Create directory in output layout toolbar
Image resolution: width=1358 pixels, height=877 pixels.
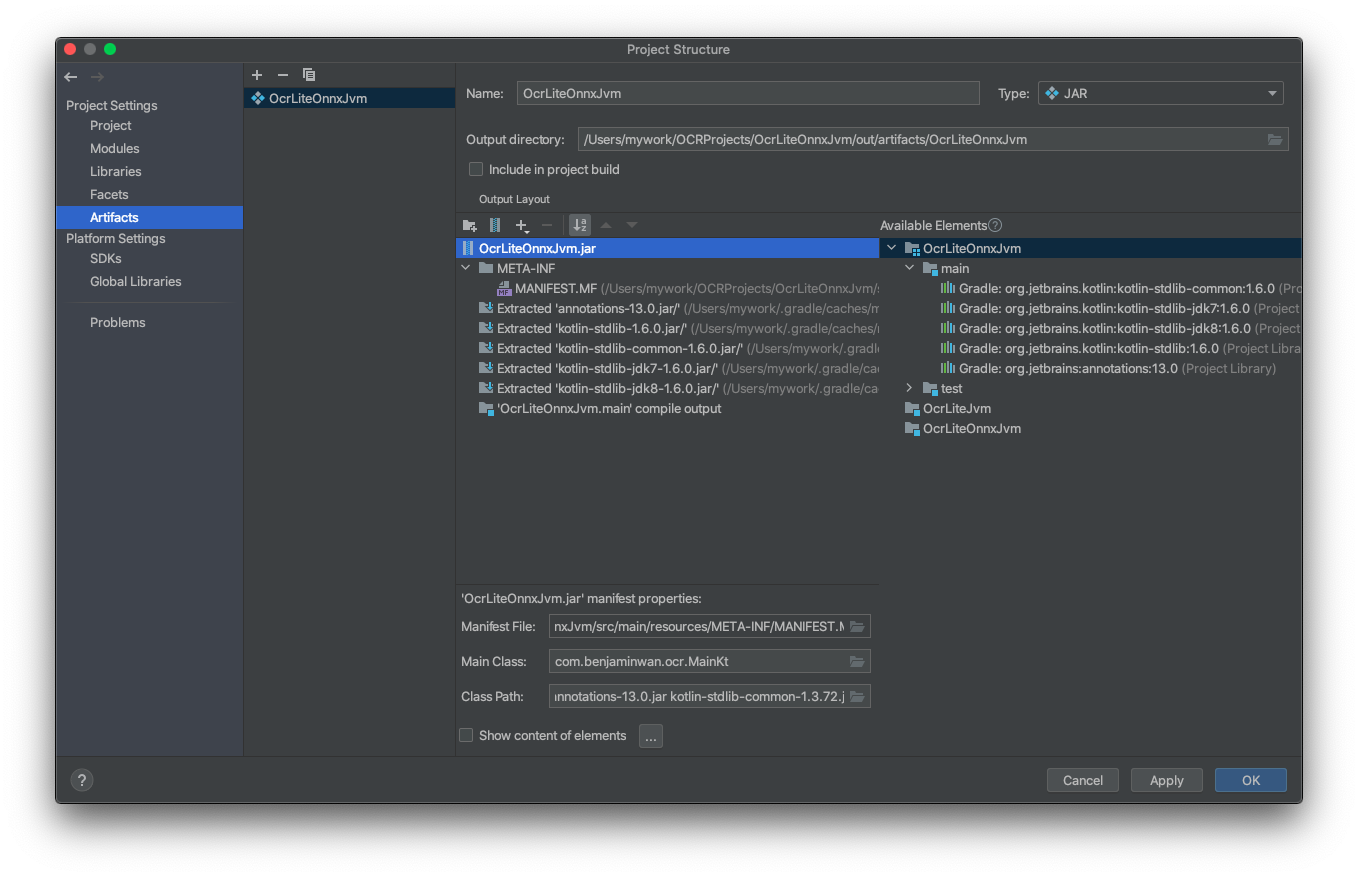(x=470, y=225)
